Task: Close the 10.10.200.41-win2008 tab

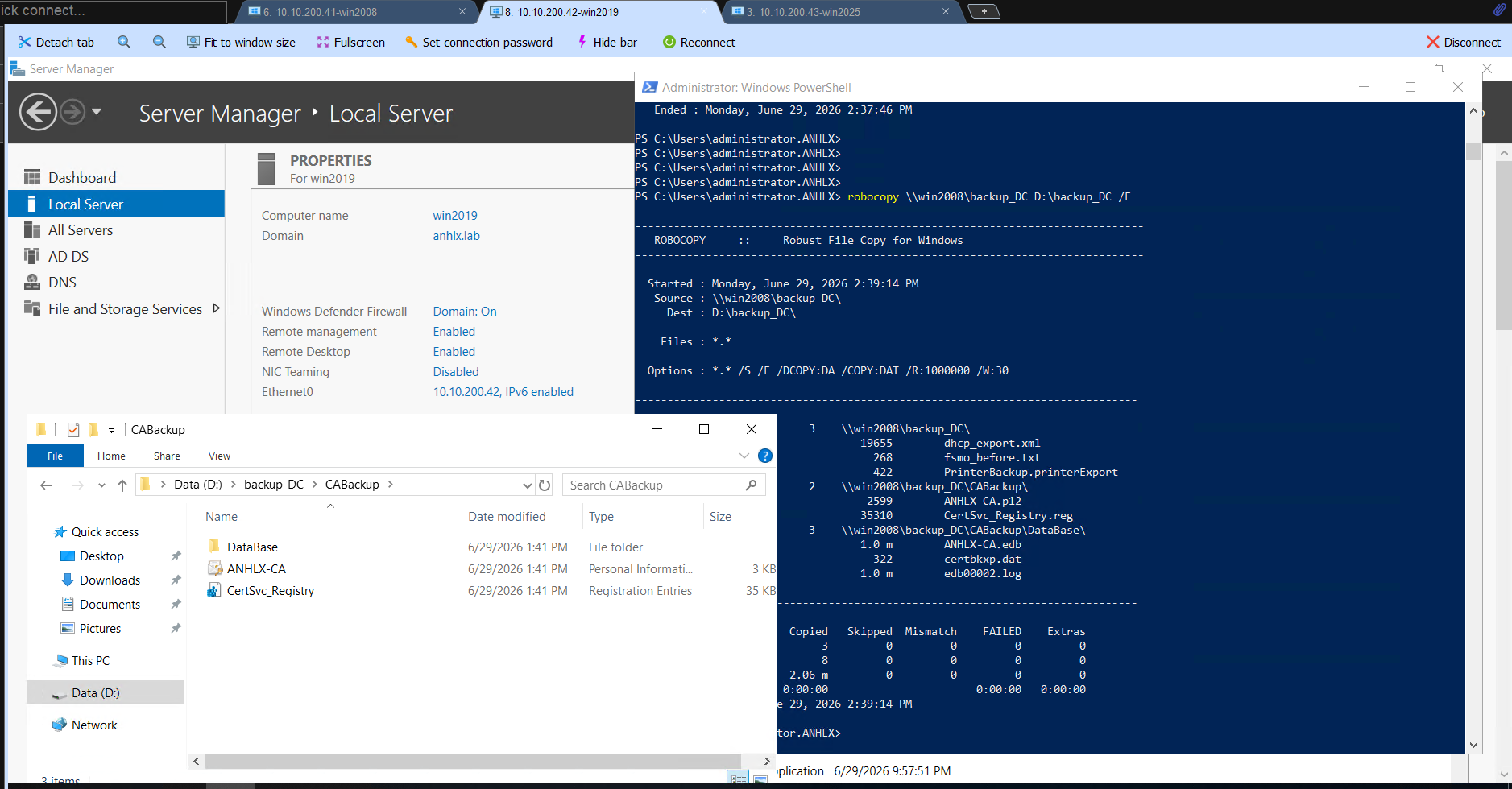Action: click(462, 11)
